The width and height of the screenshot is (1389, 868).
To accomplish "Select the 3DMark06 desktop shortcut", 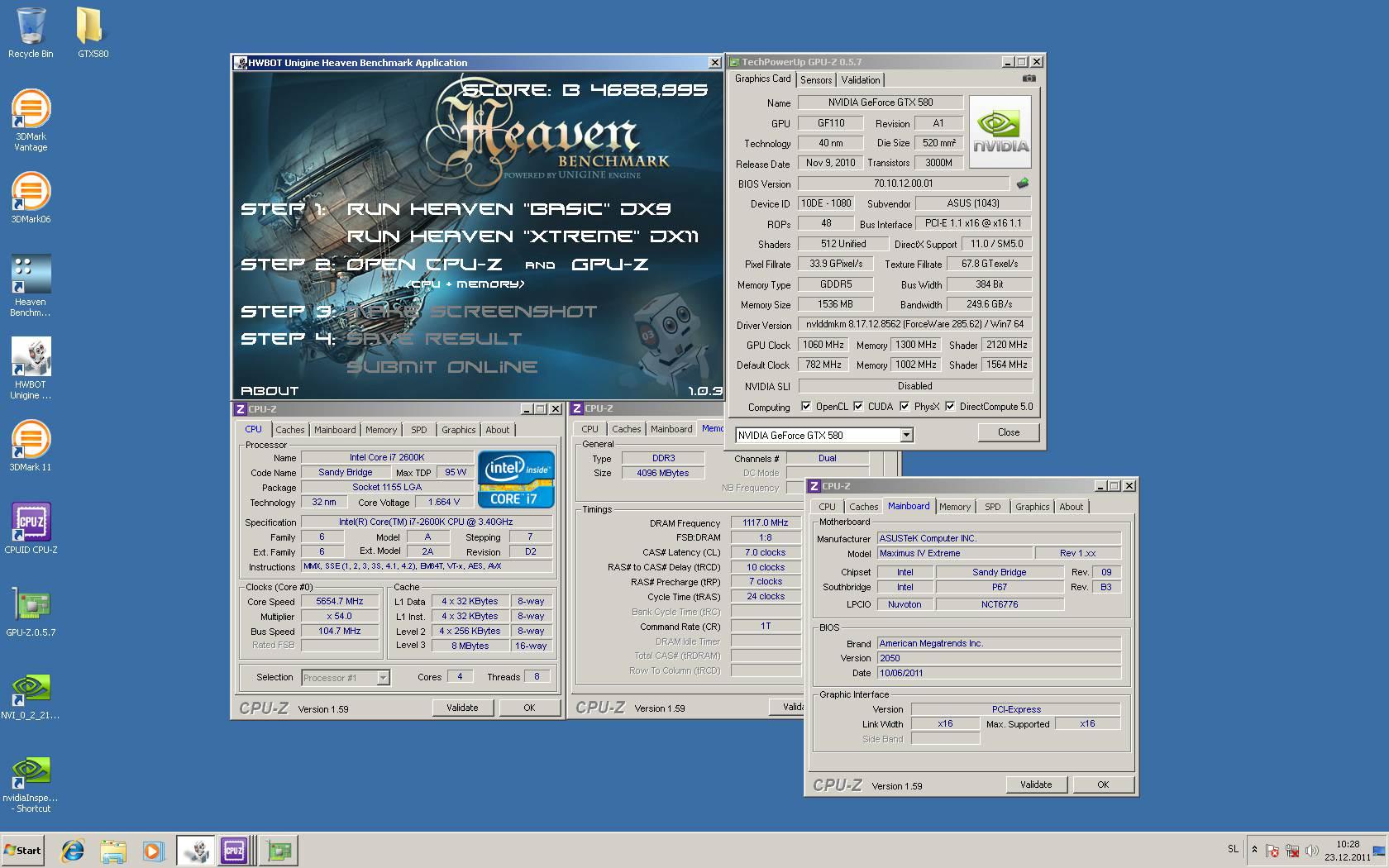I will (x=31, y=198).
